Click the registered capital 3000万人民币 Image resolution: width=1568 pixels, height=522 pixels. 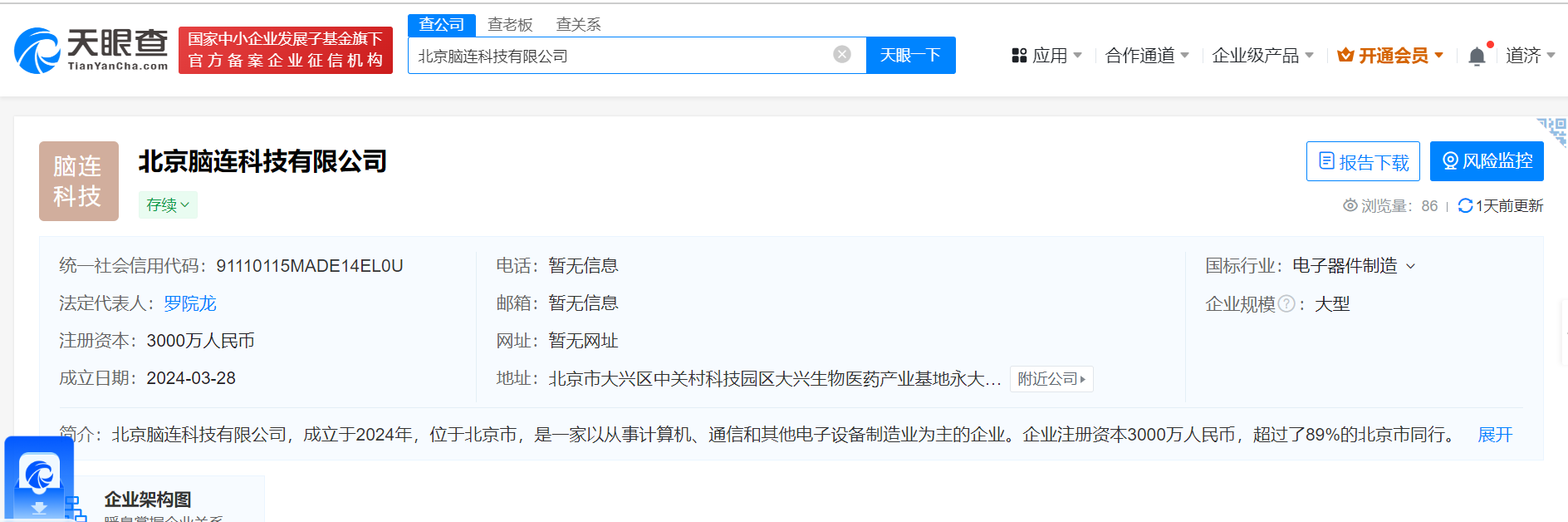(x=200, y=341)
